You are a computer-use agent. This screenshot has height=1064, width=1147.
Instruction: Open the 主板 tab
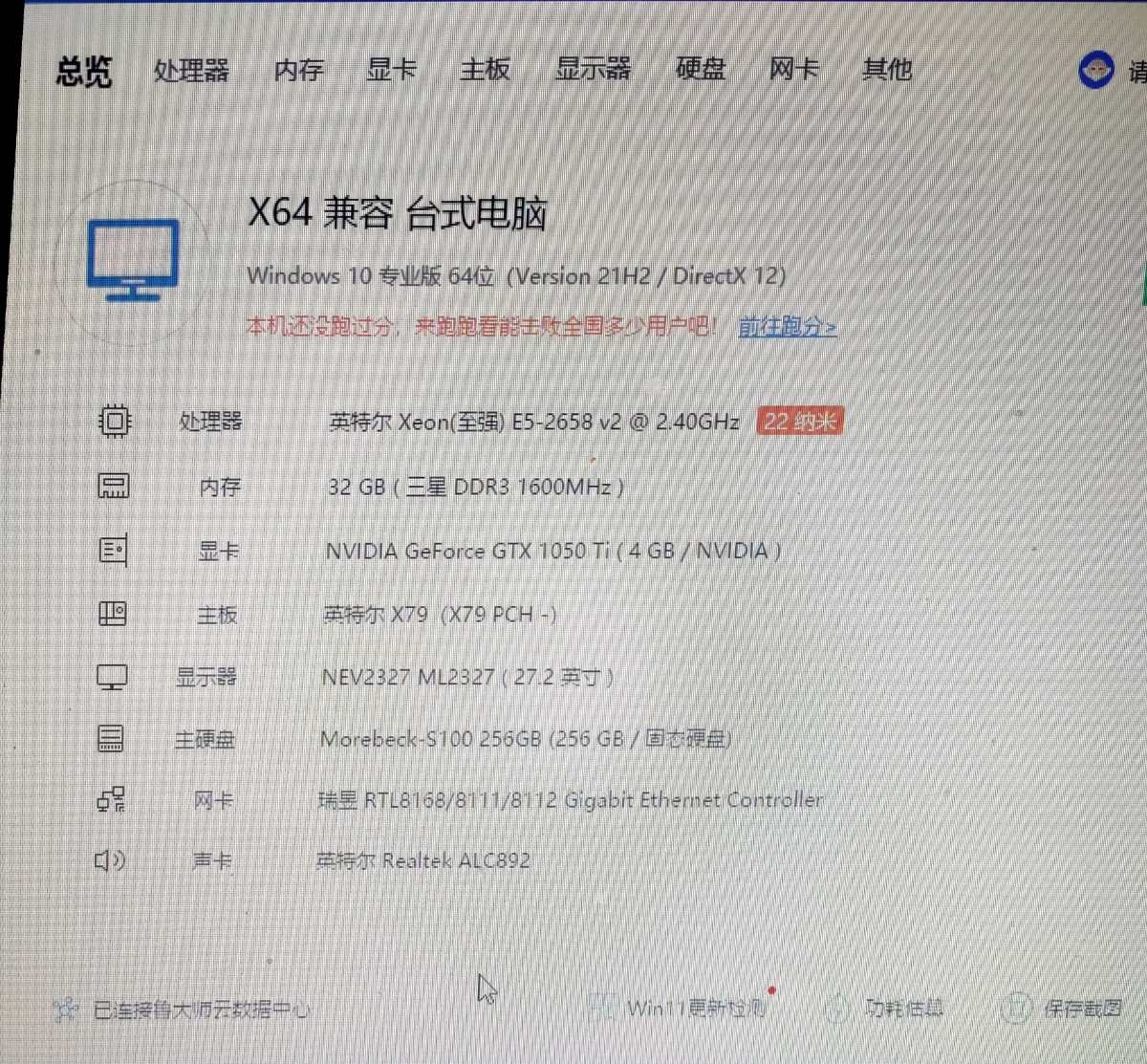click(485, 69)
